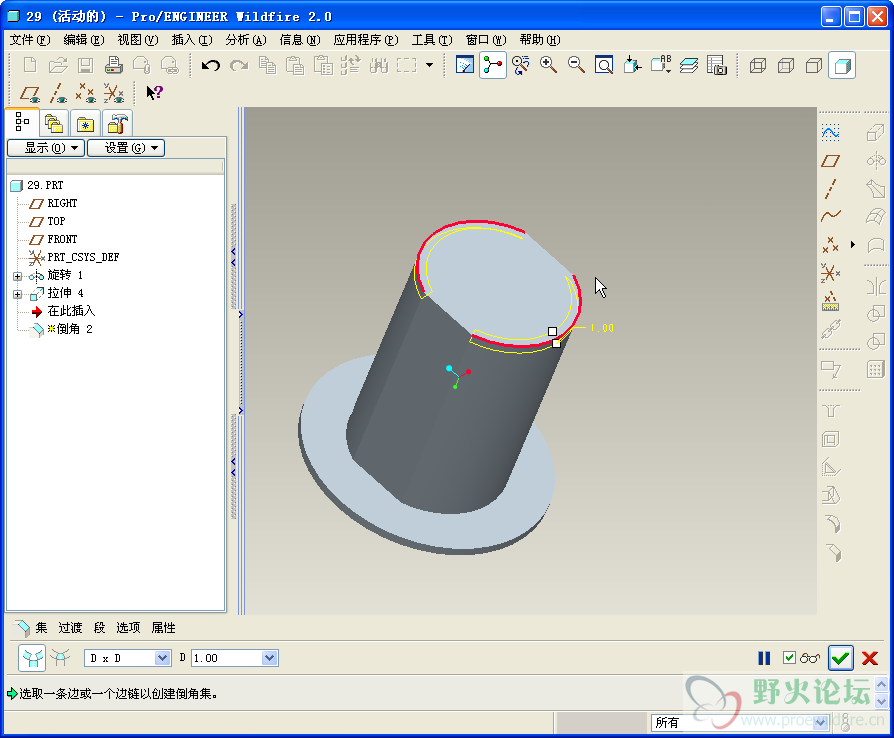Click the context-sensitive help pointer
Viewport: 894px width, 738px height.
click(x=154, y=93)
